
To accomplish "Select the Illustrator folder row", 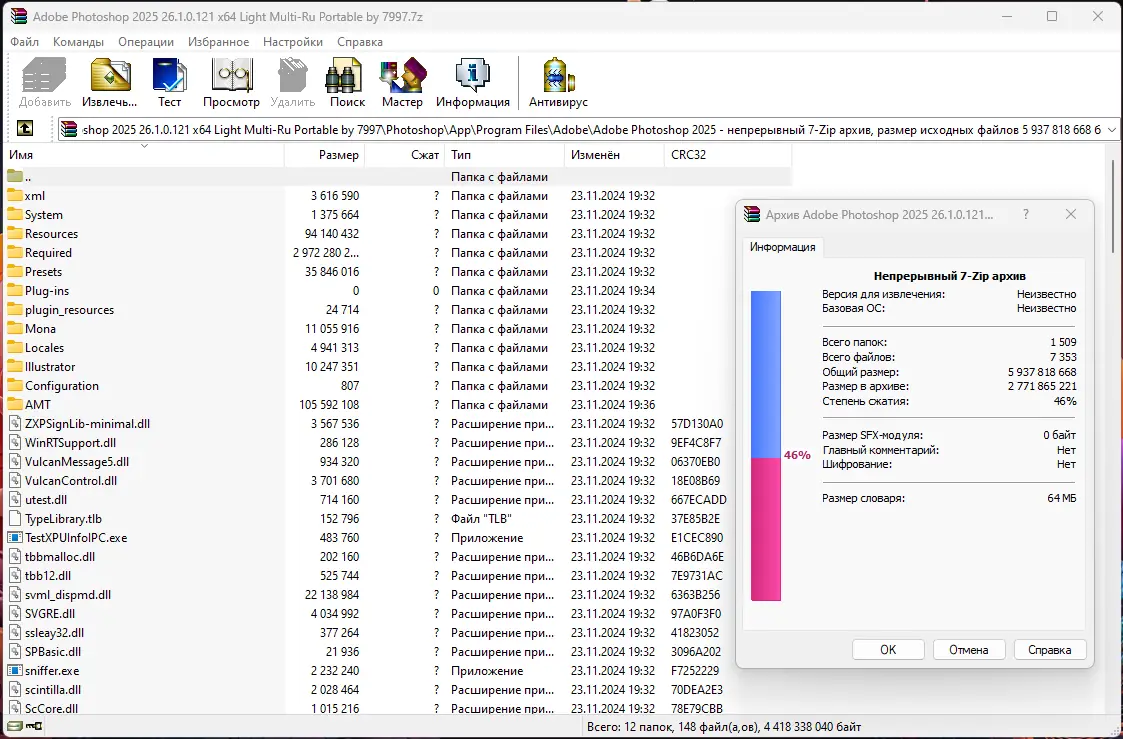I will click(398, 366).
